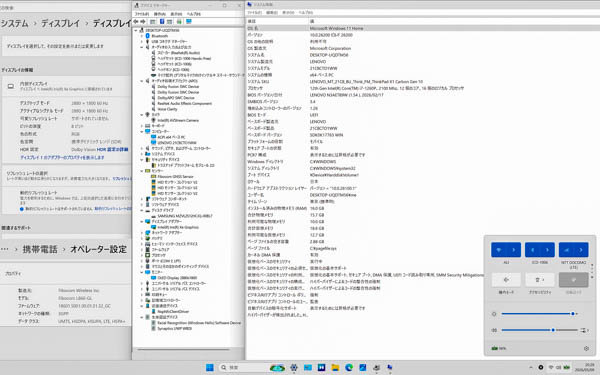Collapse the ディスク ドライブ node

(x=142, y=210)
